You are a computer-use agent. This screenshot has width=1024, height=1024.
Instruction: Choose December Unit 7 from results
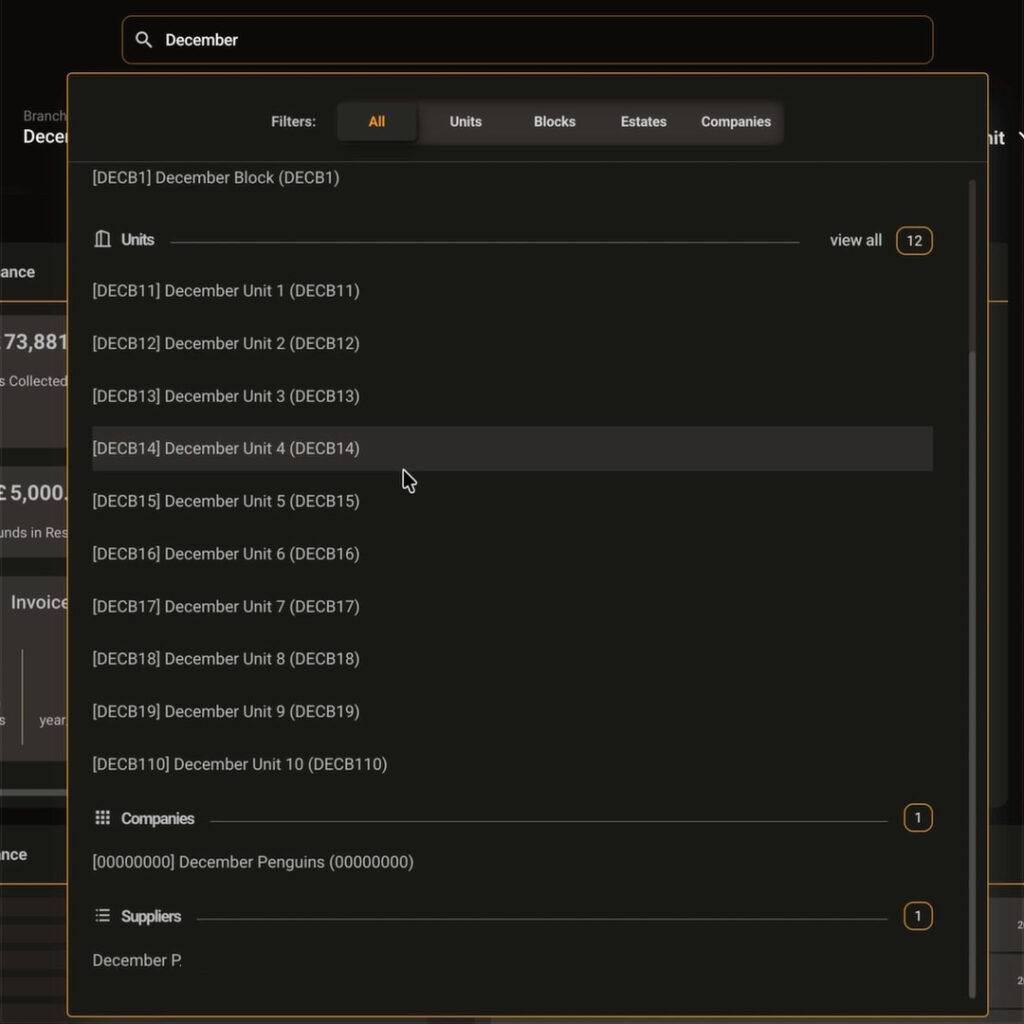226,607
